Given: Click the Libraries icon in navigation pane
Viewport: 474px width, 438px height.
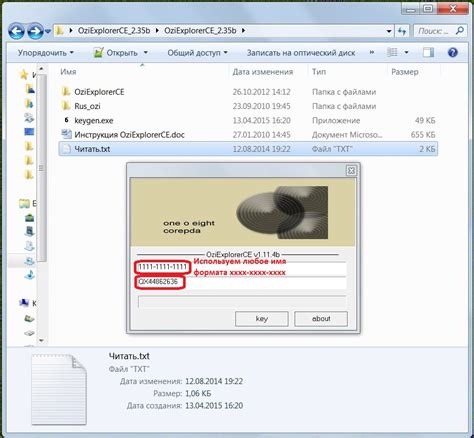Looking at the screenshot, I should point(24,203).
